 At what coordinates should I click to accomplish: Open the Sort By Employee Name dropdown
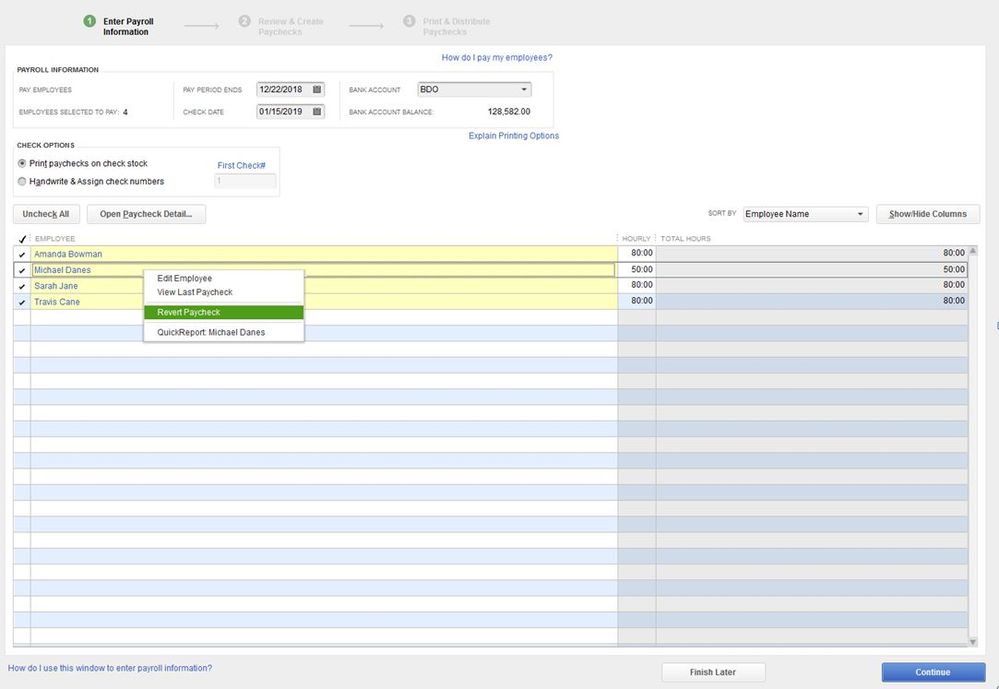coord(860,214)
